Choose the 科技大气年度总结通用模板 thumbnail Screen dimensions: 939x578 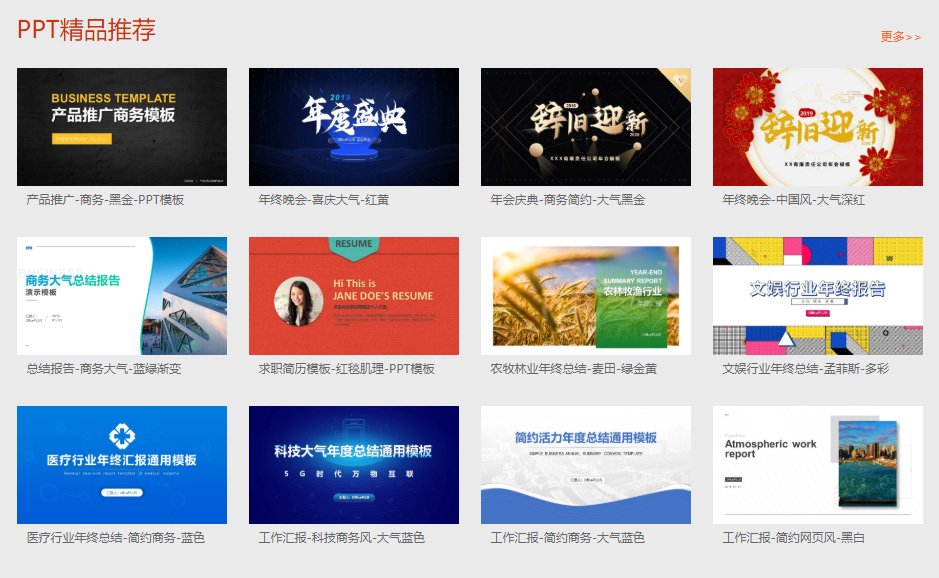coord(354,465)
